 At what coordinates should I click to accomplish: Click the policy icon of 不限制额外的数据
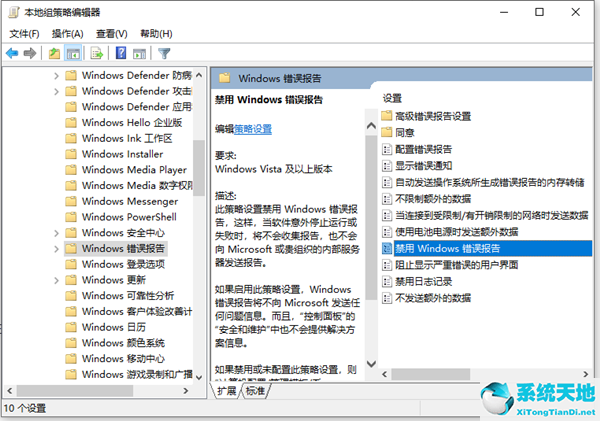(x=387, y=199)
